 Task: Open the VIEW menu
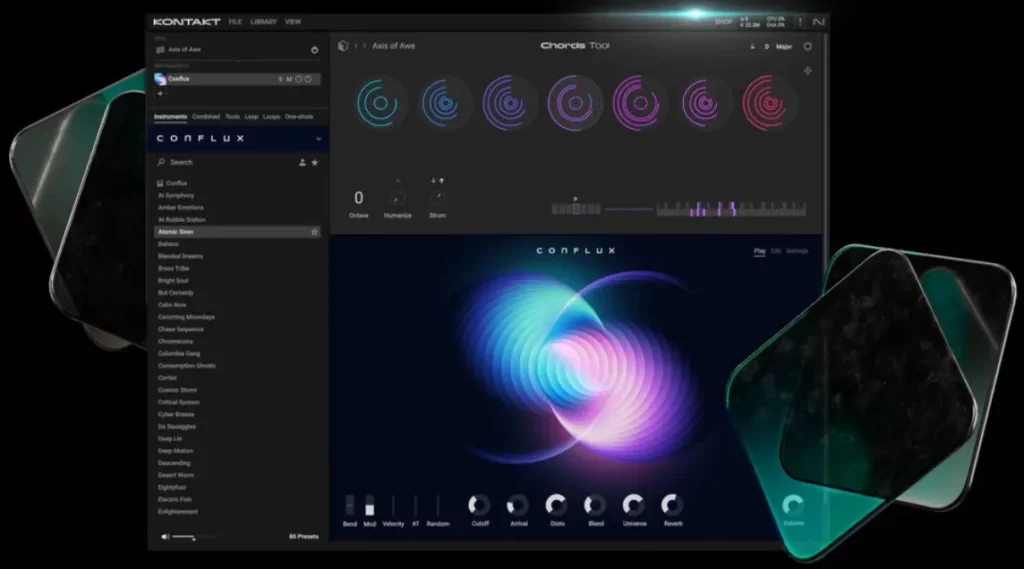click(x=293, y=22)
